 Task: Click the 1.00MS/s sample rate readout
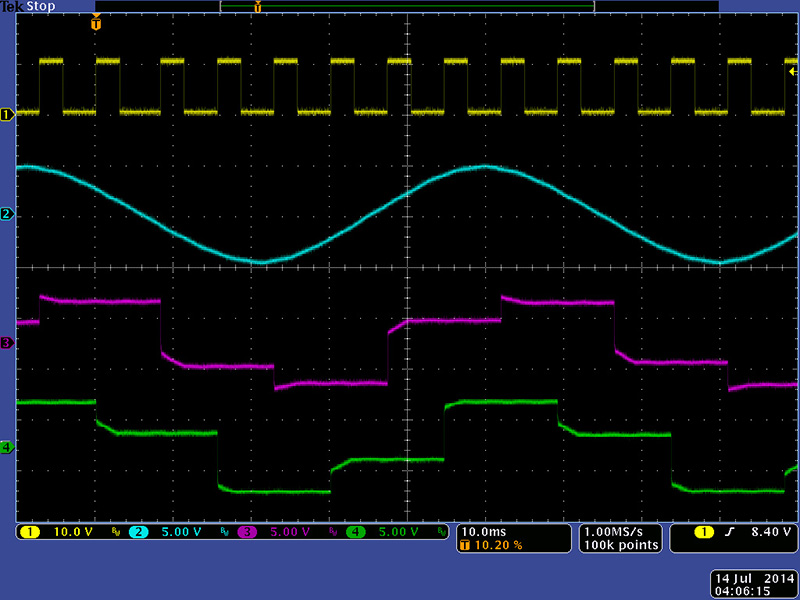coord(620,531)
